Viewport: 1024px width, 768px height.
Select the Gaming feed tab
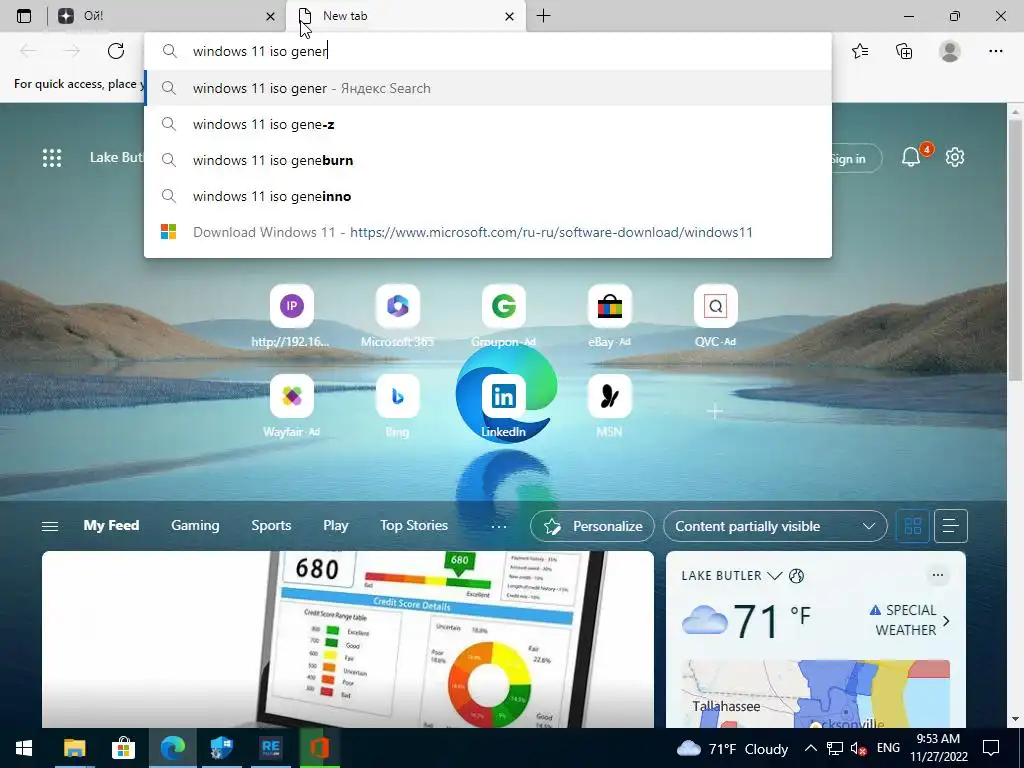195,525
